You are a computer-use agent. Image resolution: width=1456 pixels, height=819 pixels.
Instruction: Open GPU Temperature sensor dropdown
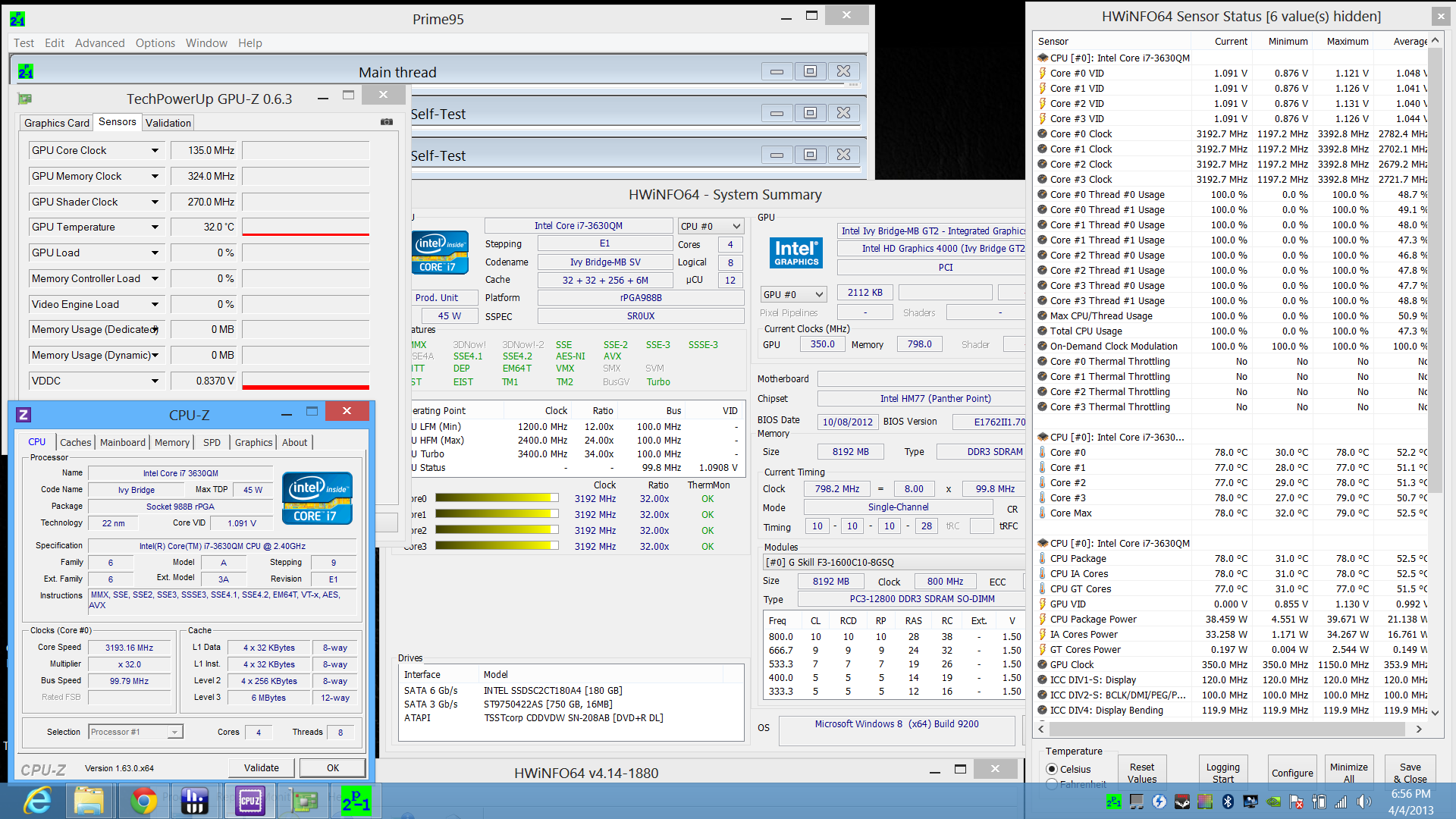pyautogui.click(x=155, y=227)
